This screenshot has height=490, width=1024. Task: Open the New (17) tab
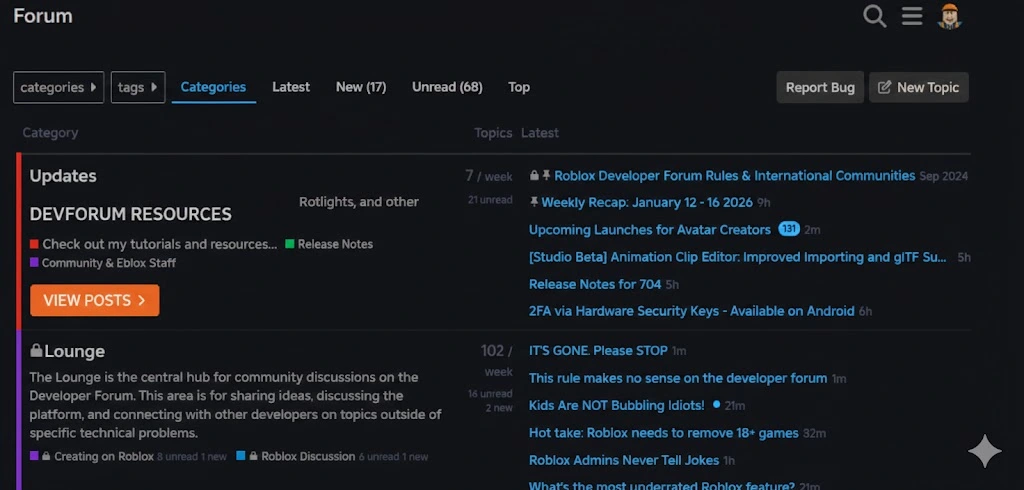coord(361,87)
